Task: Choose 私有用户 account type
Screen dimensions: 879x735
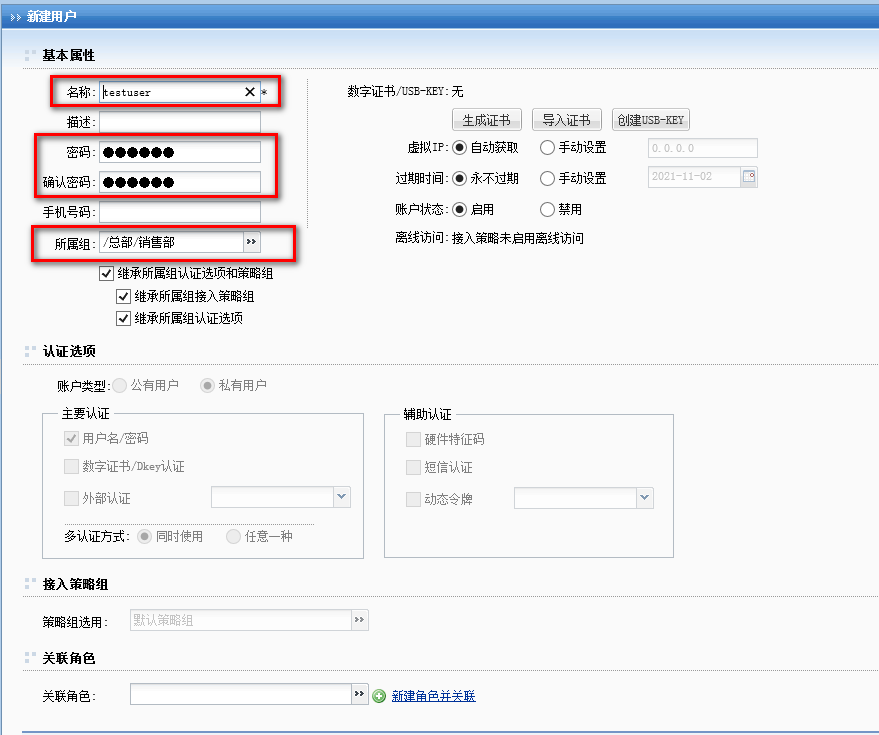Action: [207, 385]
